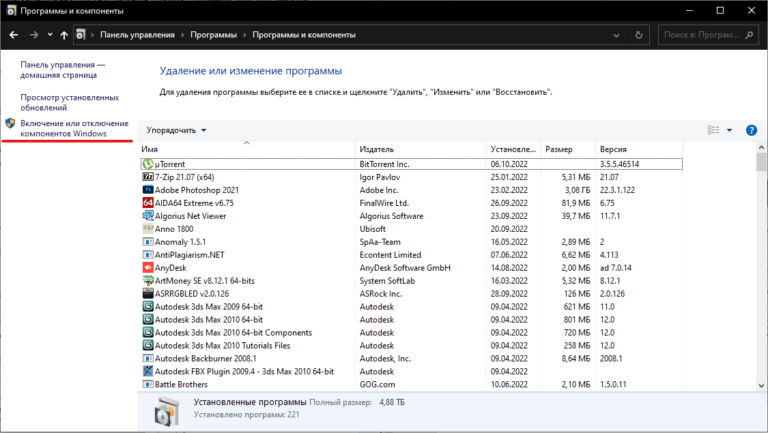Screen dimensions: 768x433
Task: Expand the view options dropdown arrow
Action: [x=729, y=130]
